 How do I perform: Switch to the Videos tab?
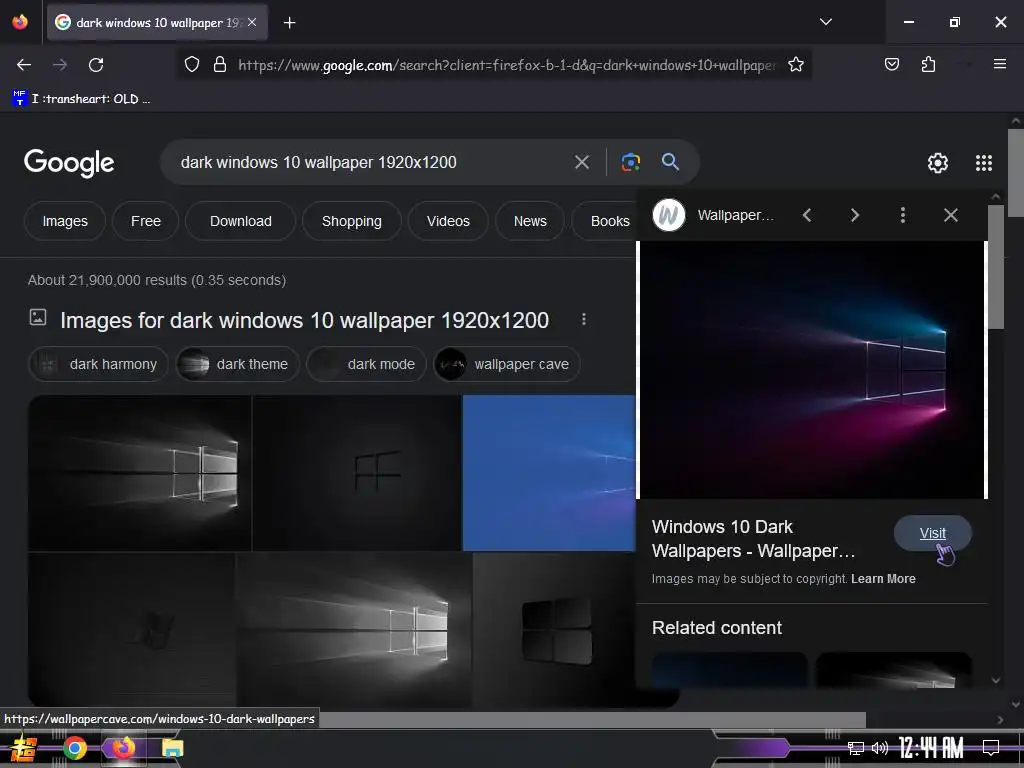click(448, 221)
